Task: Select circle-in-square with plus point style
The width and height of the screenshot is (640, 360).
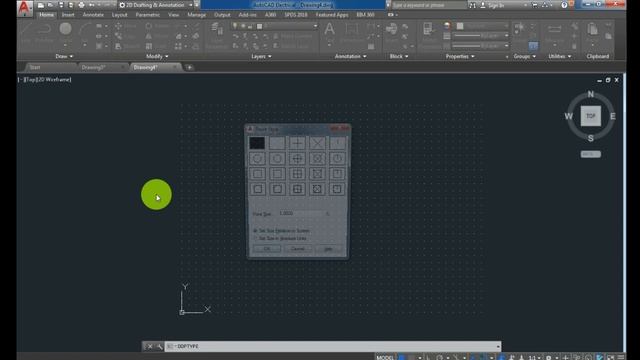Action: point(297,189)
